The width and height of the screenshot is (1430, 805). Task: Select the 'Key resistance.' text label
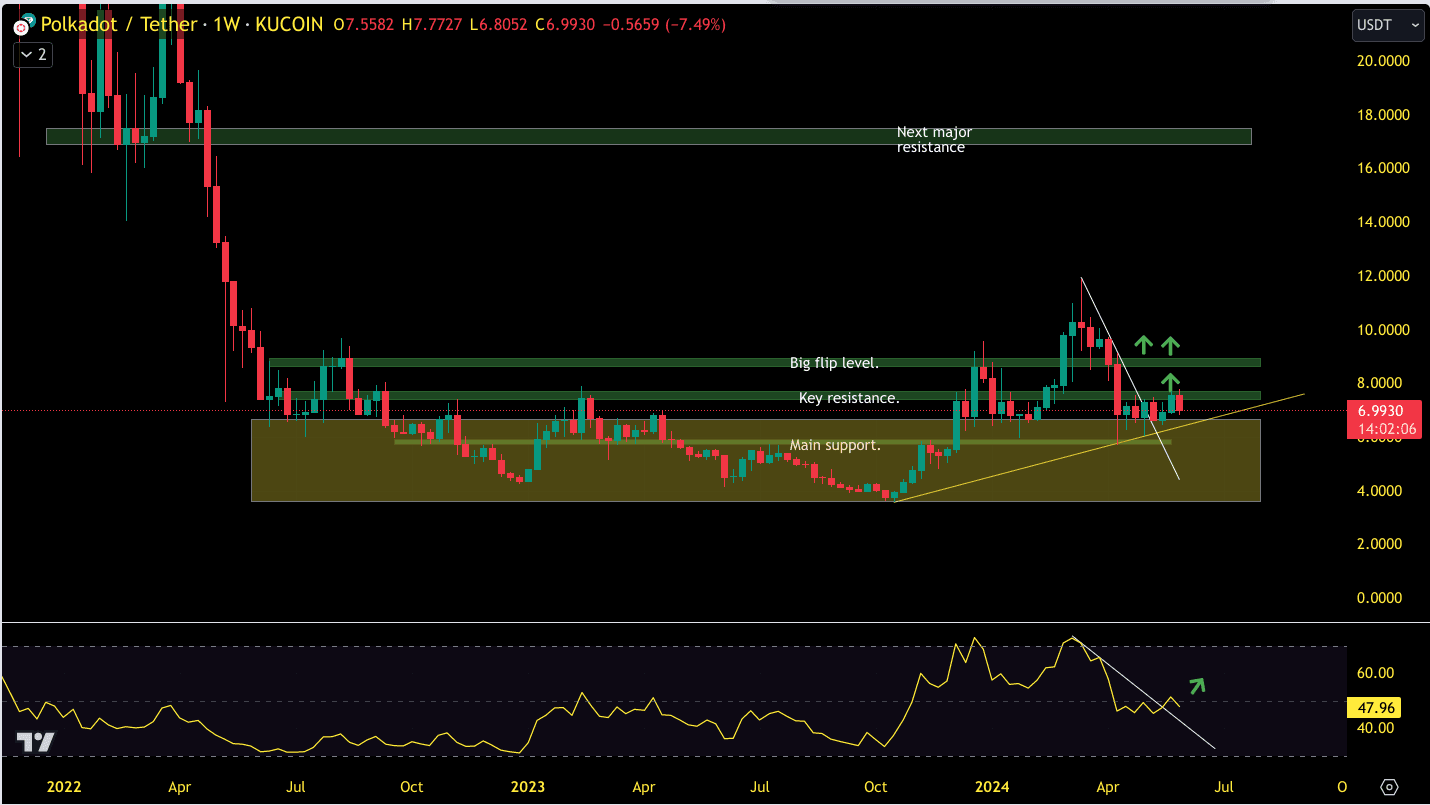tap(849, 398)
